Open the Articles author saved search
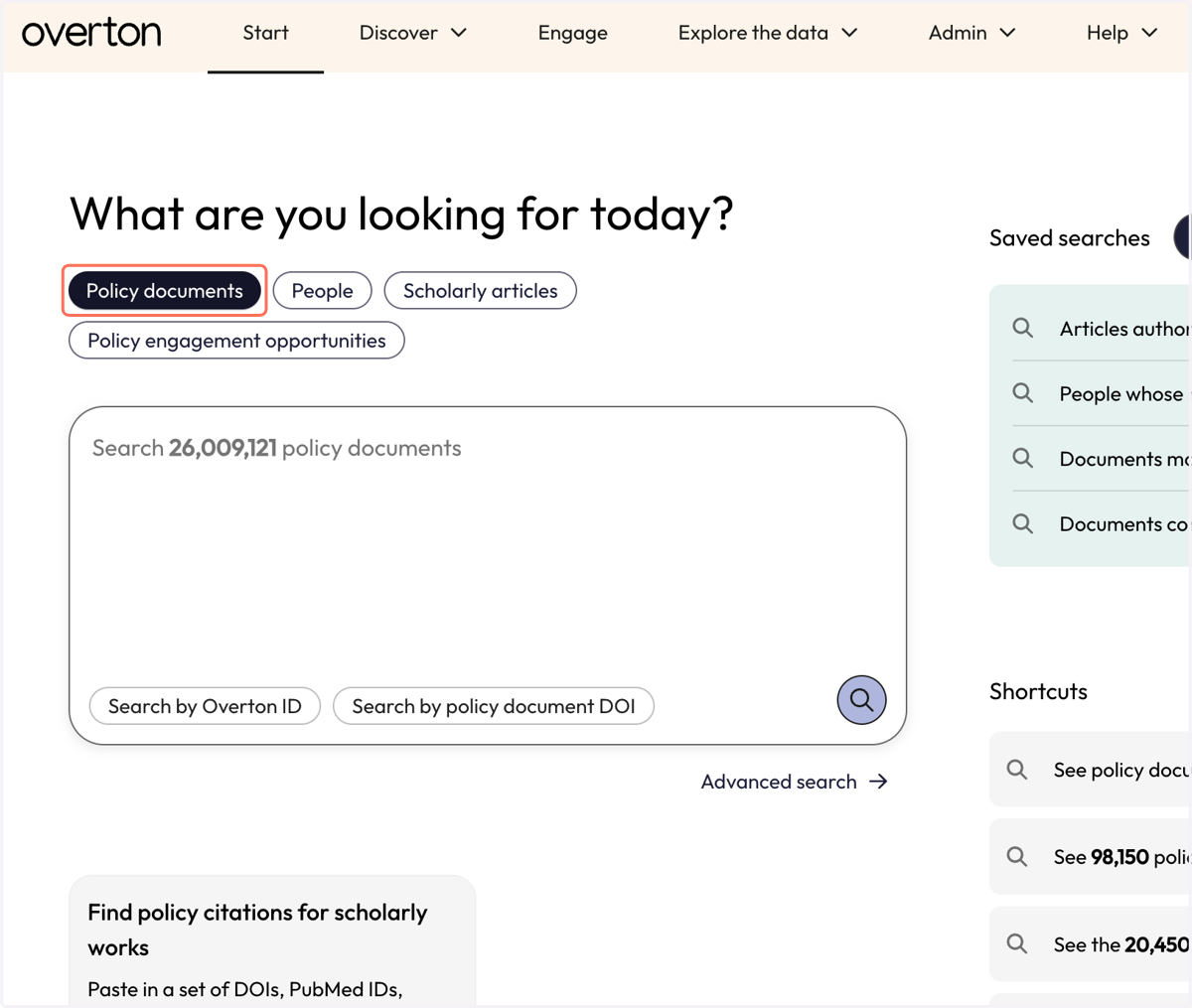The width and height of the screenshot is (1192, 1008). (1100, 328)
